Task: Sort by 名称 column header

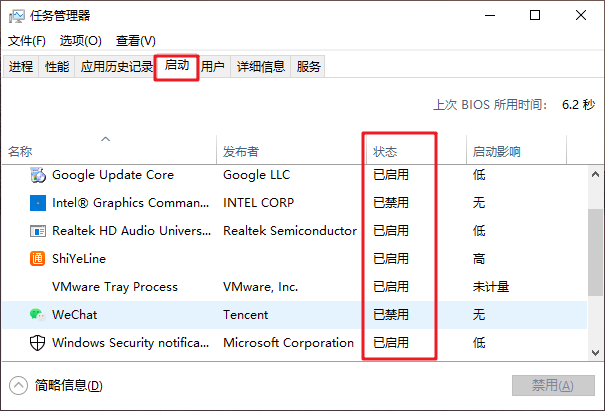Action: 20,152
